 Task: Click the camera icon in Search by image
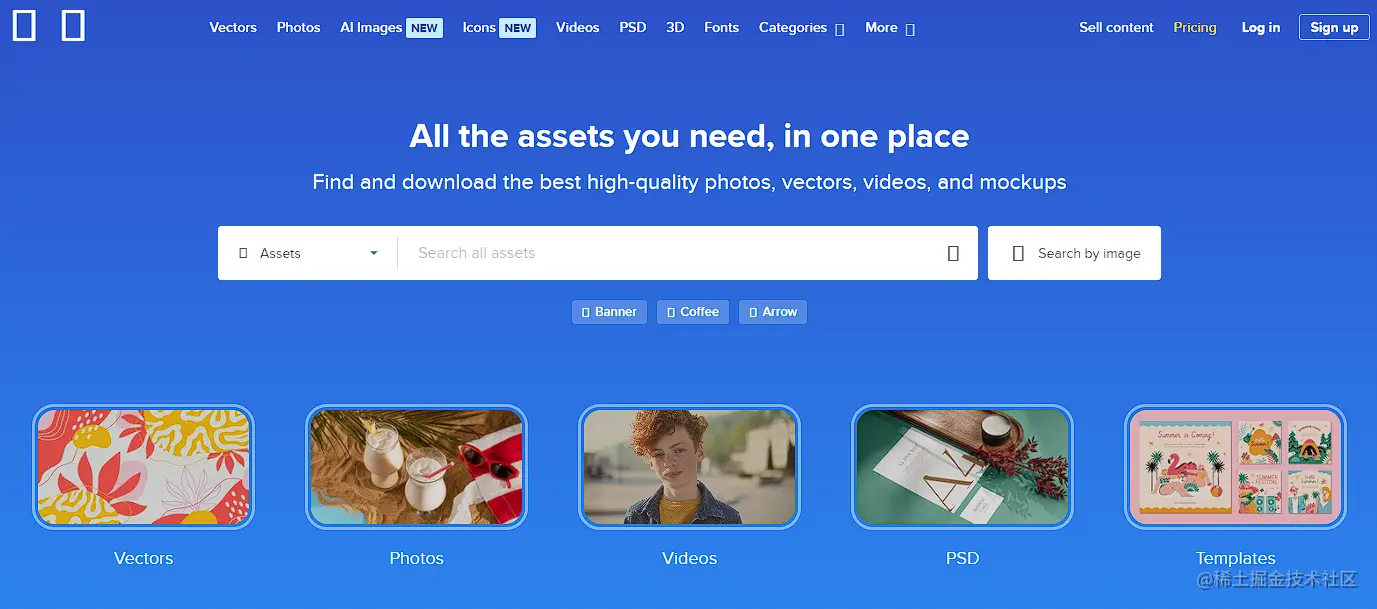pos(1018,253)
